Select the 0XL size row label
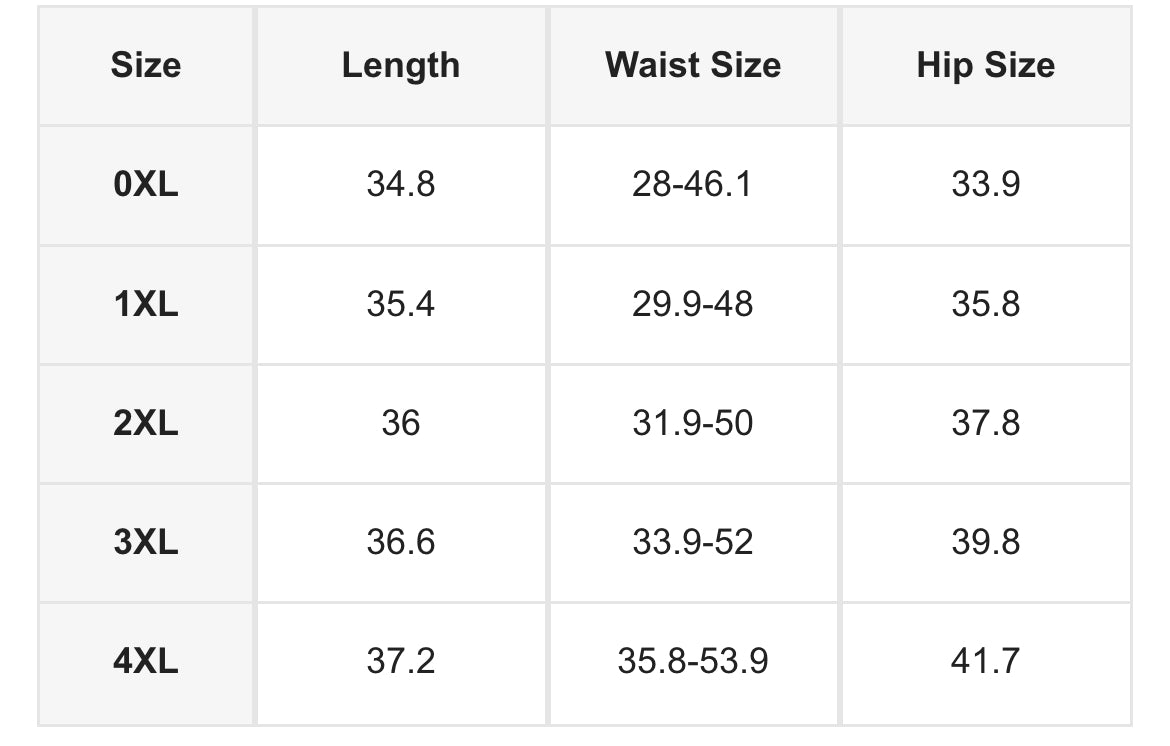This screenshot has width=1170, height=746. (146, 184)
